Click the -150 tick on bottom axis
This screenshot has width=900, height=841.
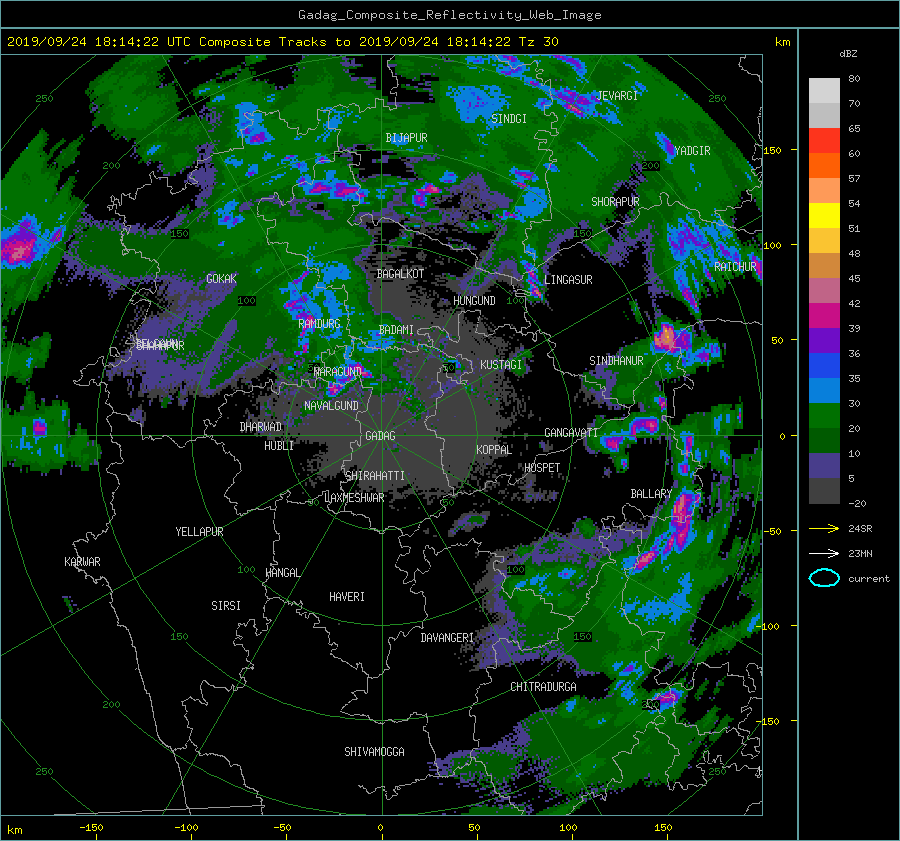pyautogui.click(x=91, y=828)
